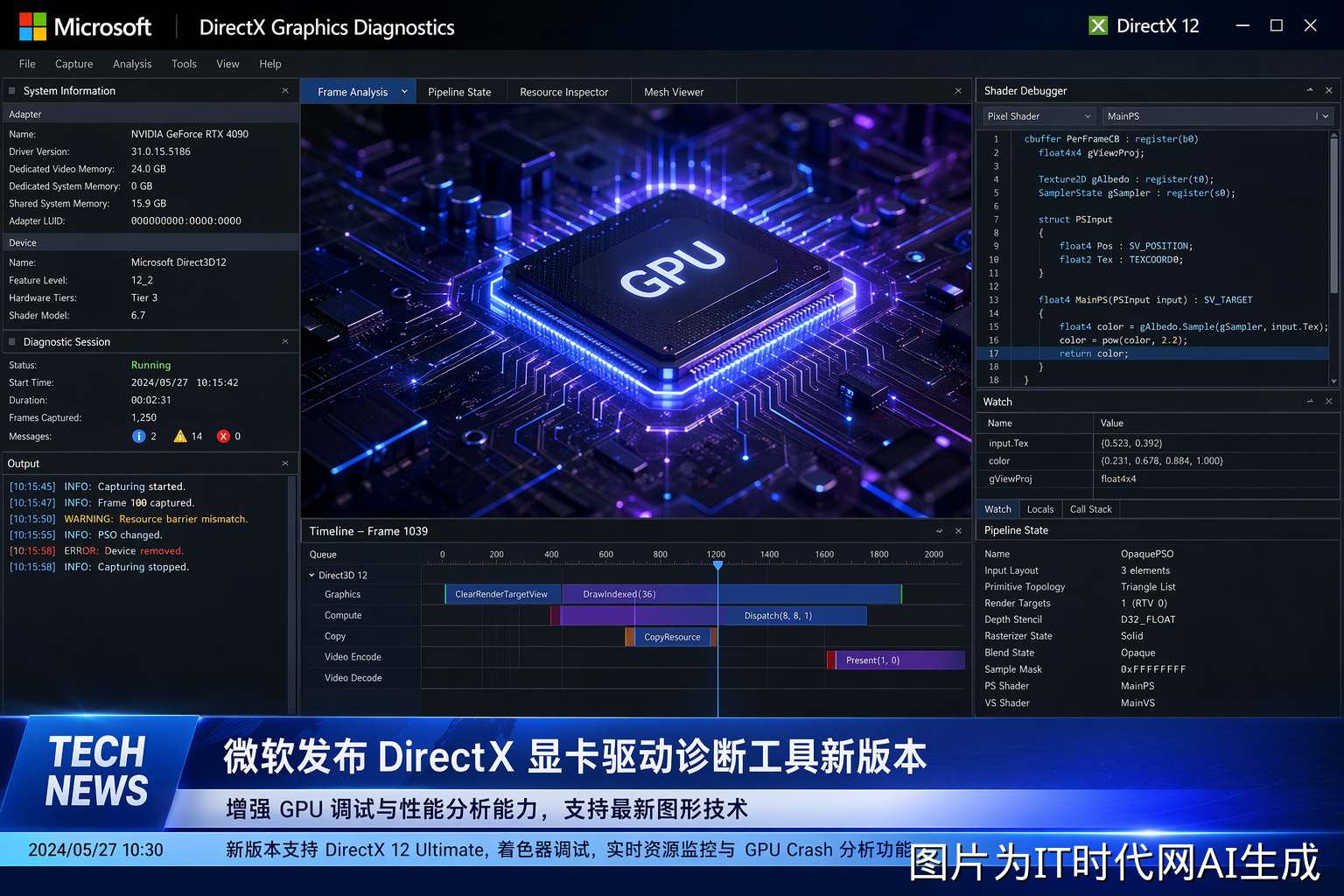The height and width of the screenshot is (896, 1344).
Task: Click the highlighted 'return color;' code line
Action: pos(1152,353)
